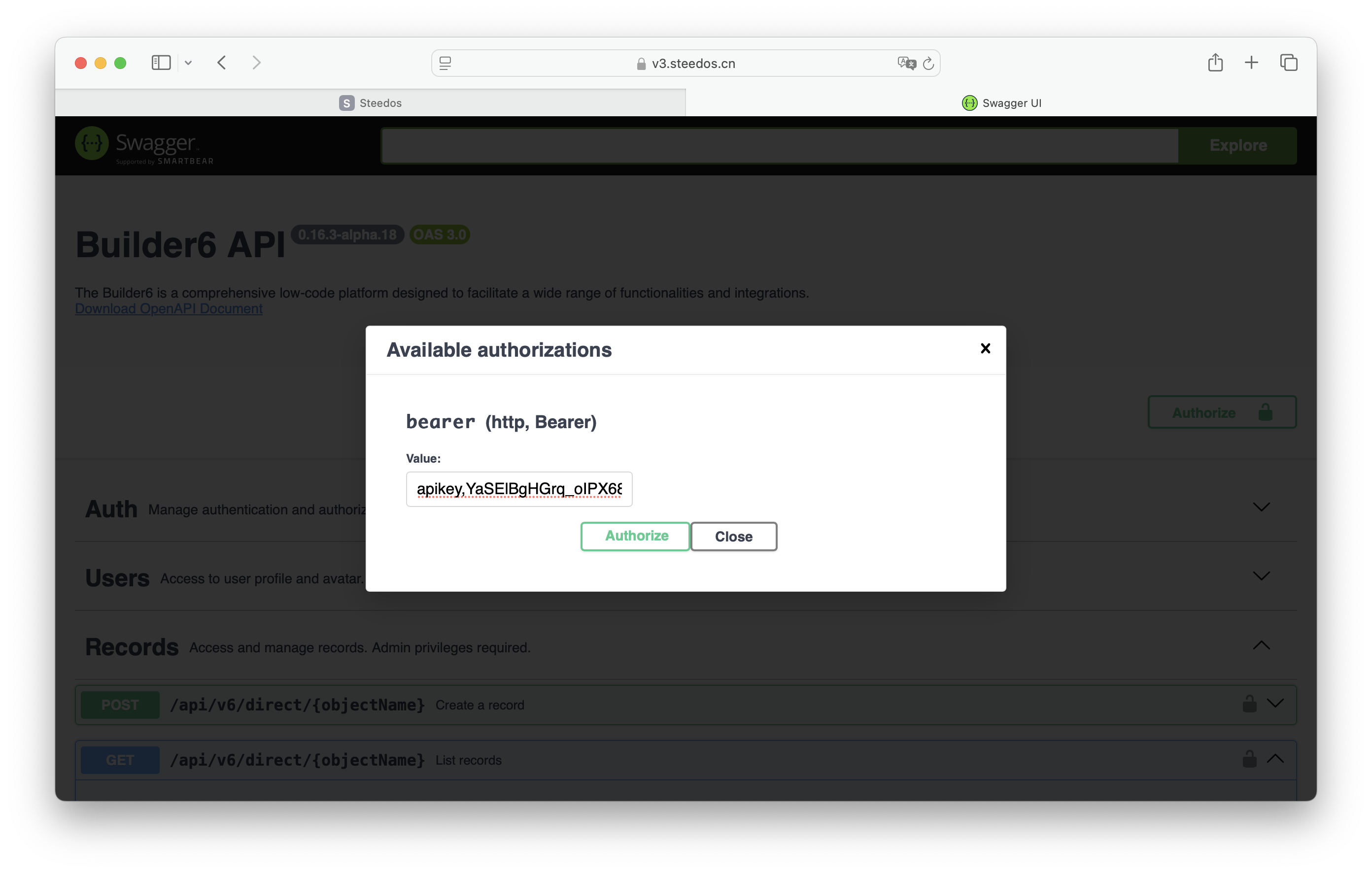Click the Swagger UI tab favicon
This screenshot has height=874, width=1372.
point(969,103)
